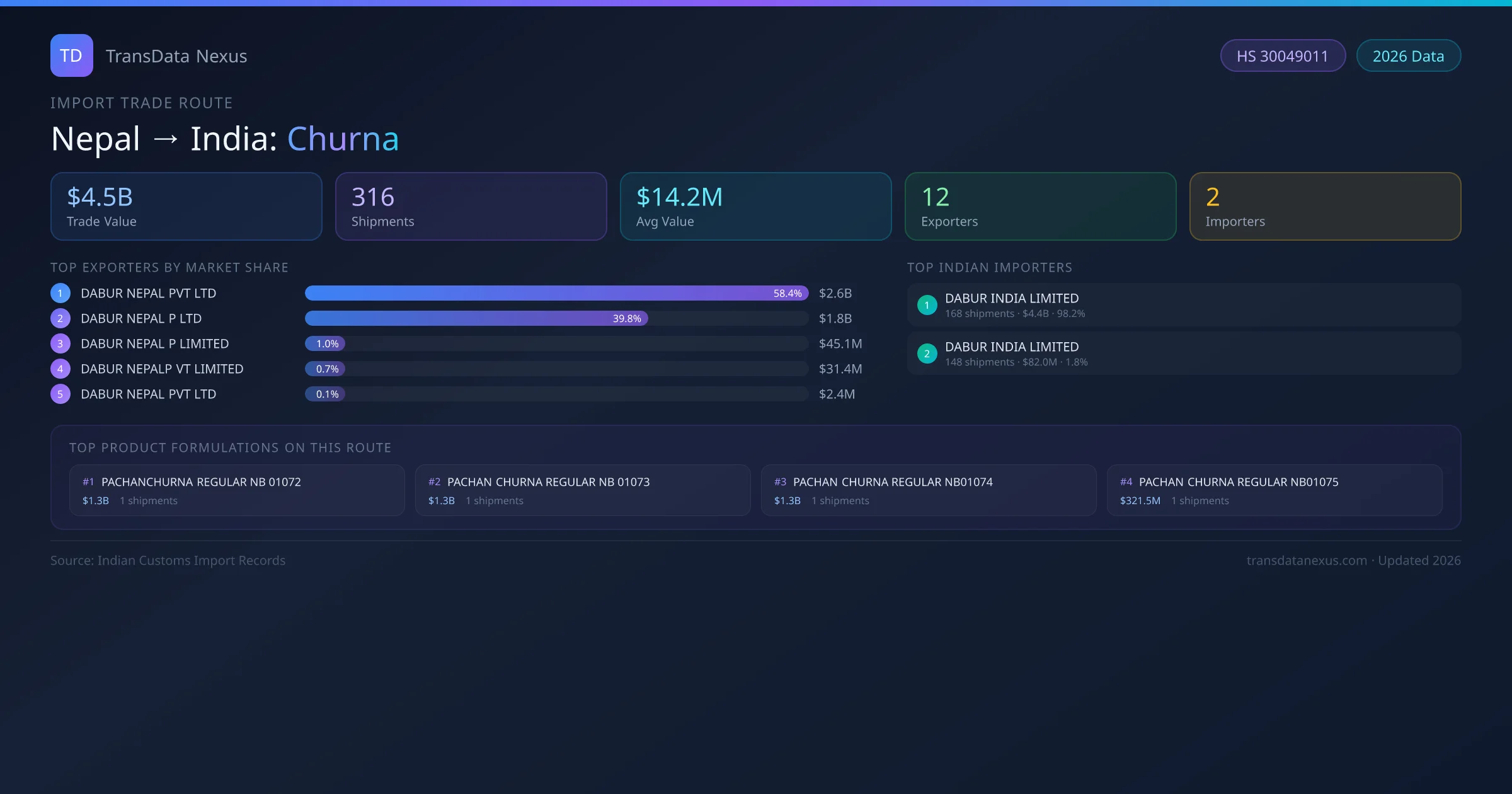
Task: Click the rank 3 exporter badge
Action: [x=60, y=343]
